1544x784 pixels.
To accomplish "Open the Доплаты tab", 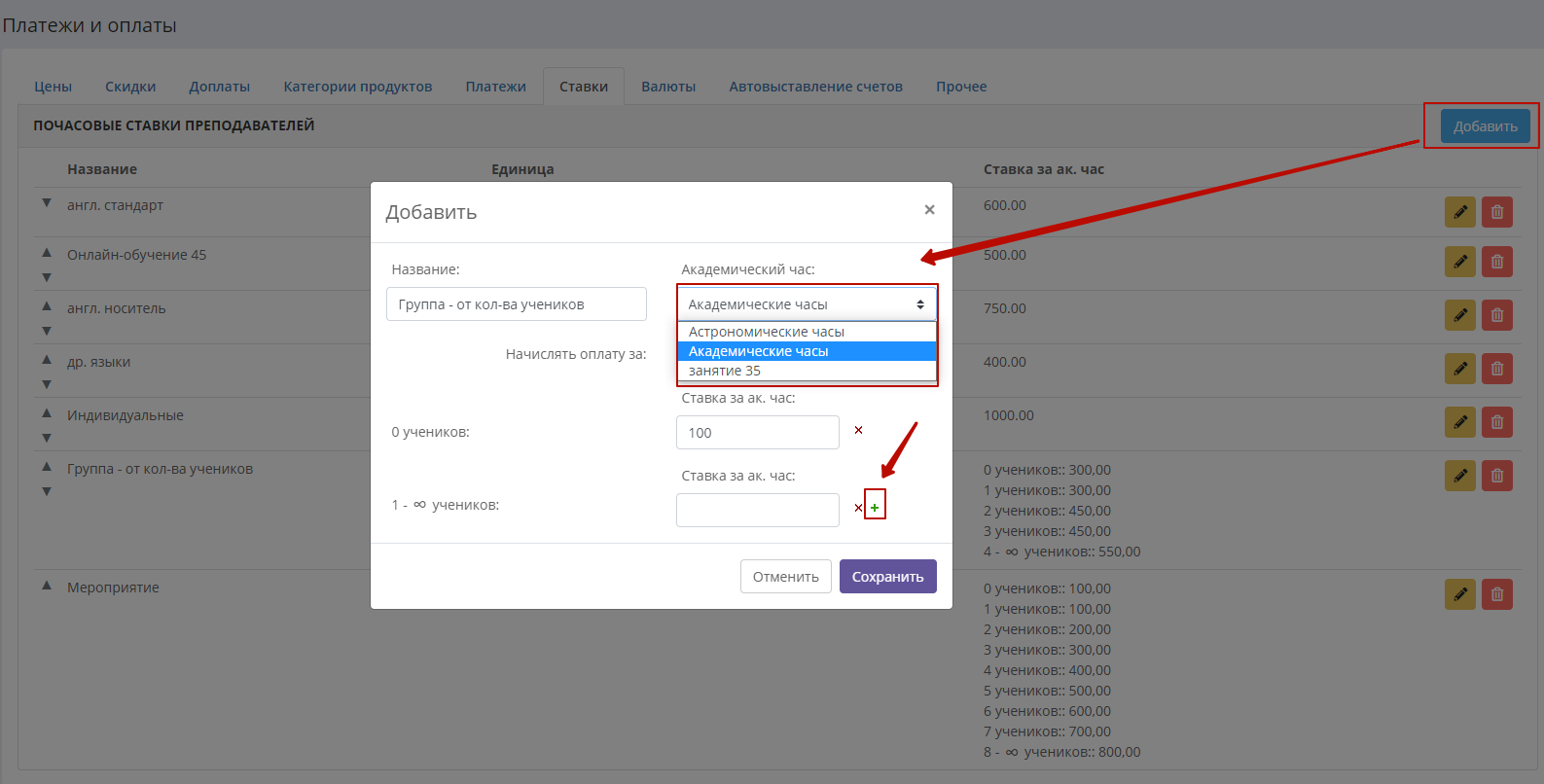I will (x=220, y=87).
